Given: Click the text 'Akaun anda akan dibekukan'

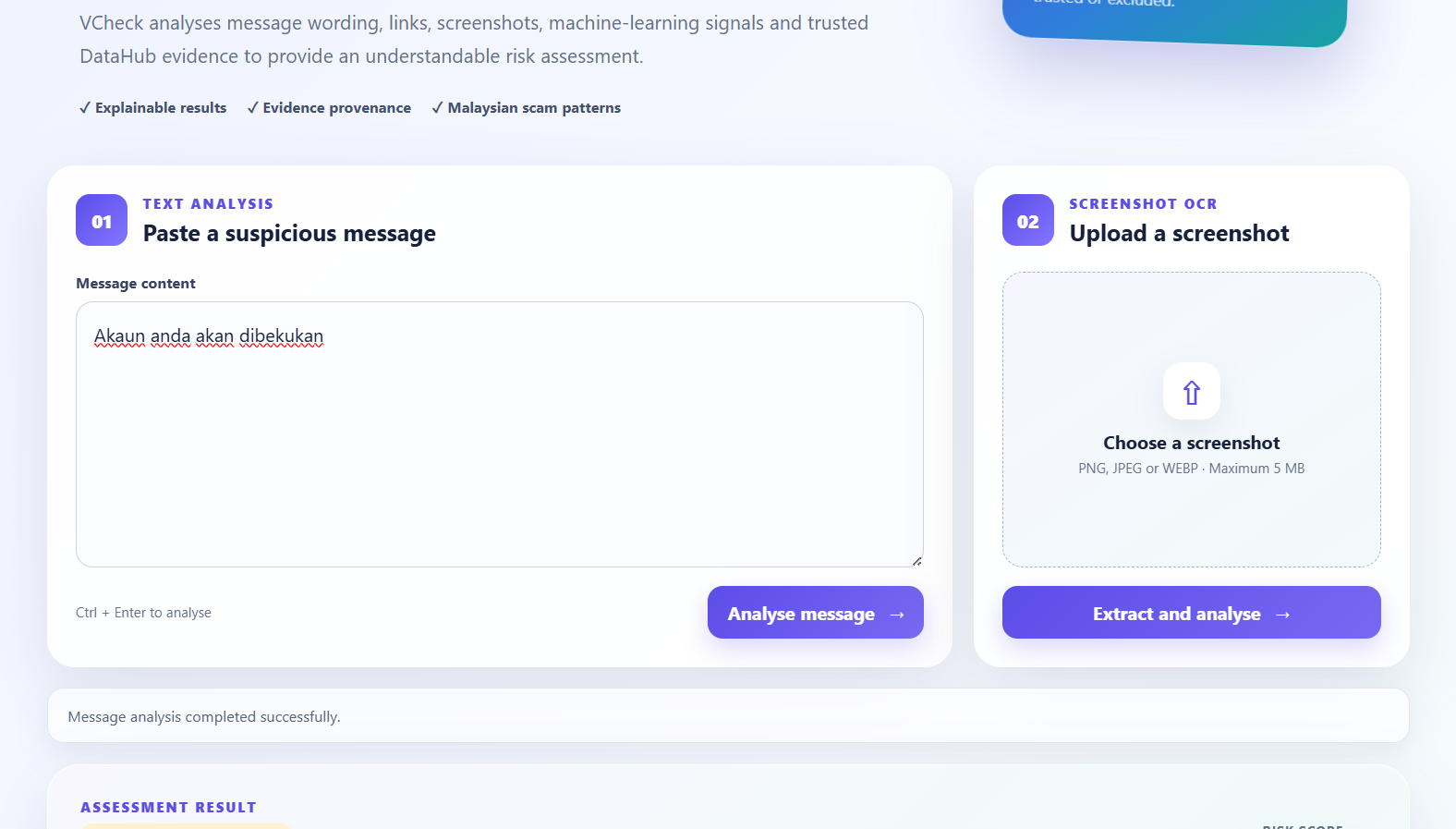Looking at the screenshot, I should click(209, 336).
